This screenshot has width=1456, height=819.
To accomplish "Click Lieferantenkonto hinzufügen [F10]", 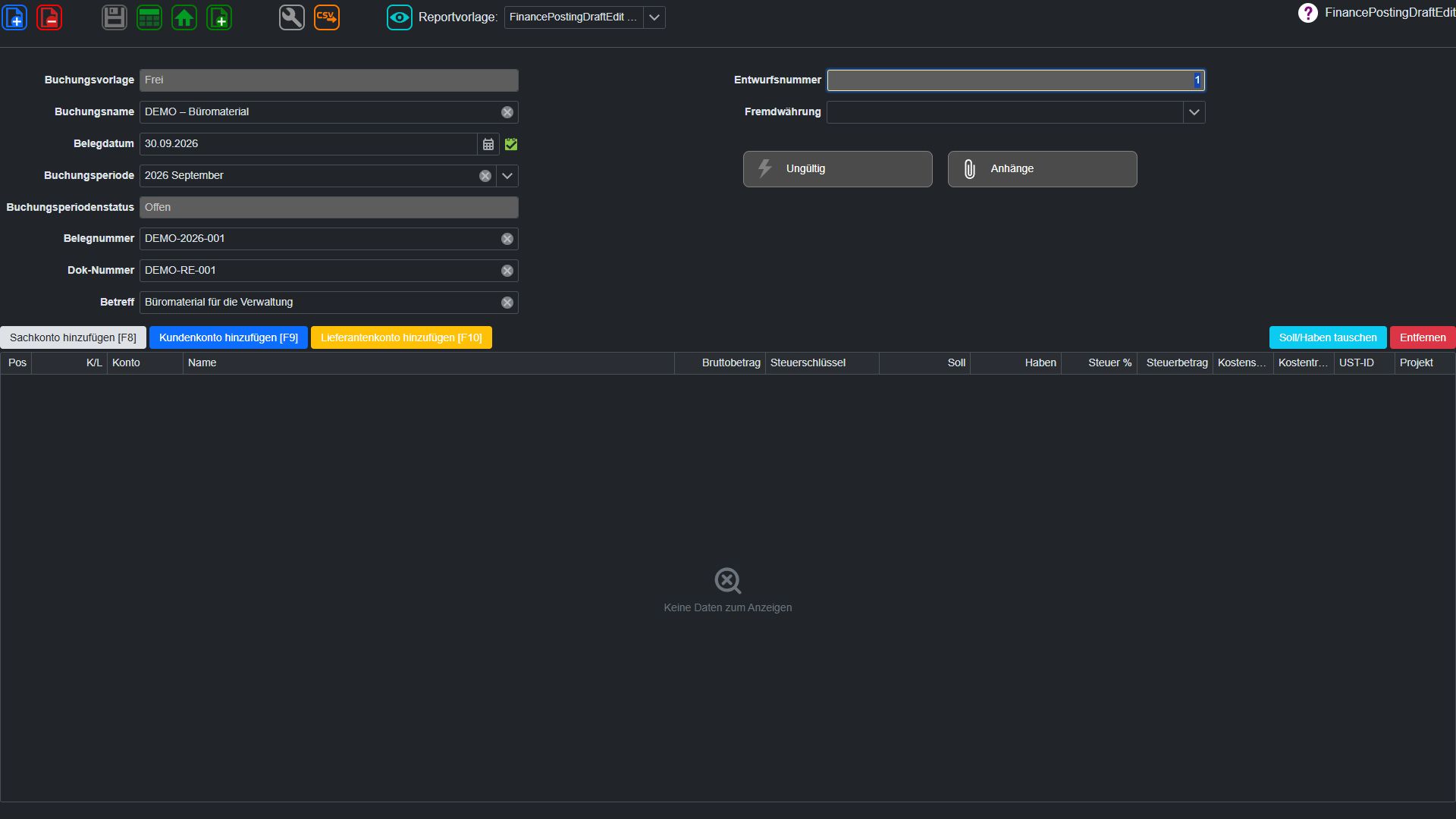I will click(401, 337).
